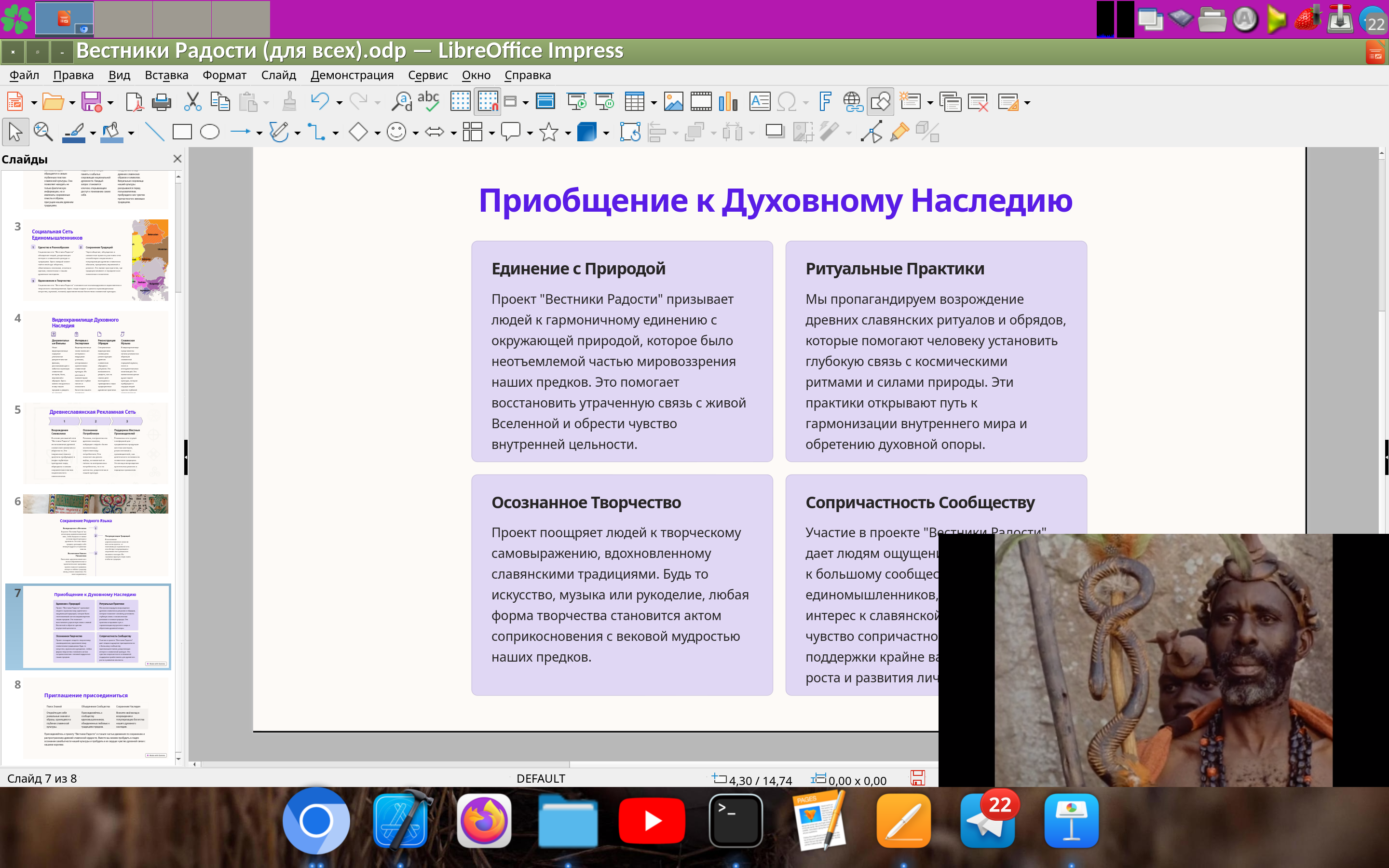The image size is (1389, 868).
Task: Select slide 3 thumbnail Социальная Сеть Единомышленников
Action: pyautogui.click(x=95, y=259)
